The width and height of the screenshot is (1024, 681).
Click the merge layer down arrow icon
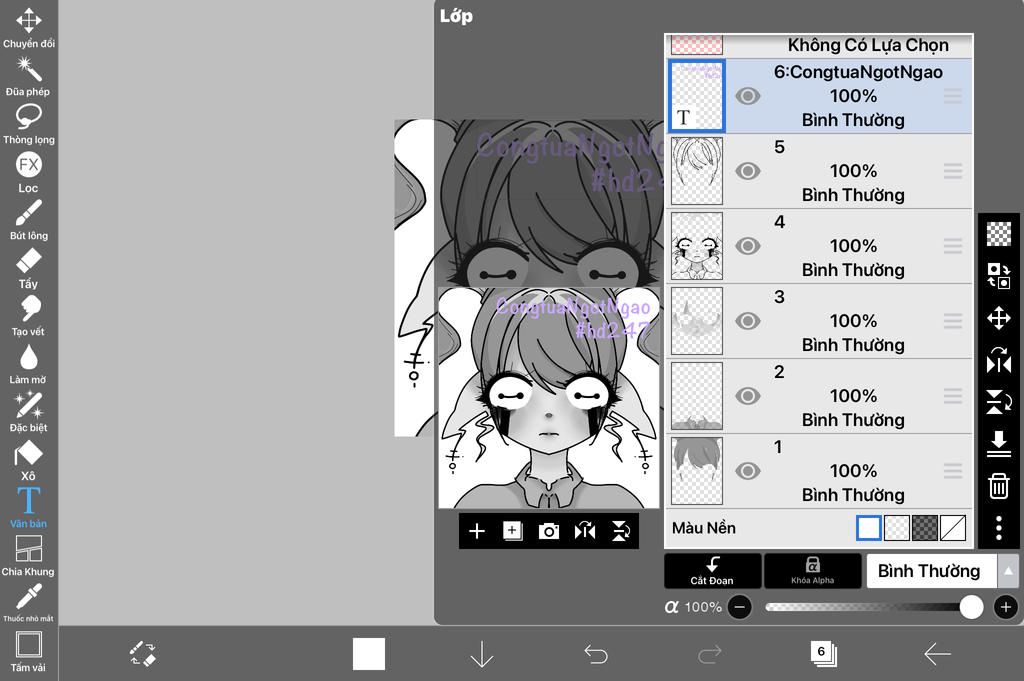(x=999, y=443)
